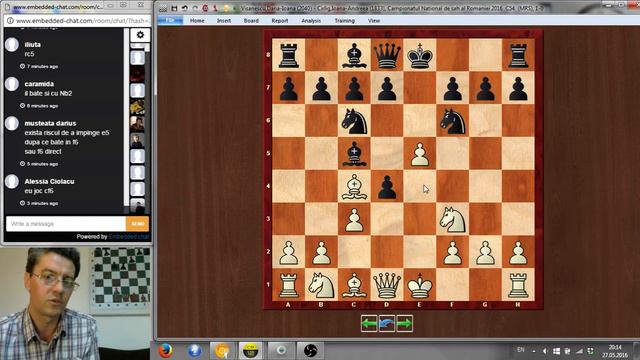Click the orange Send button in chat
640x360 pixels.
(x=138, y=224)
